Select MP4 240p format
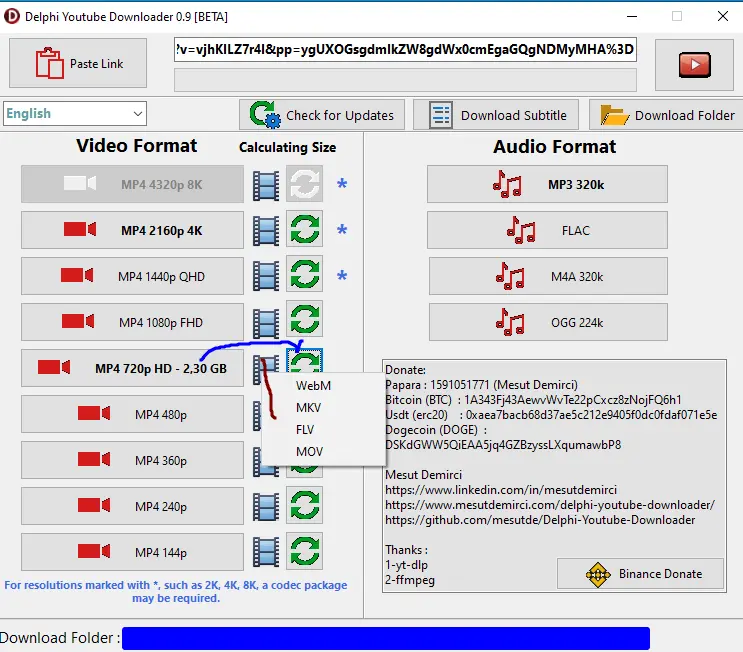The height and width of the screenshot is (652, 743). (132, 506)
